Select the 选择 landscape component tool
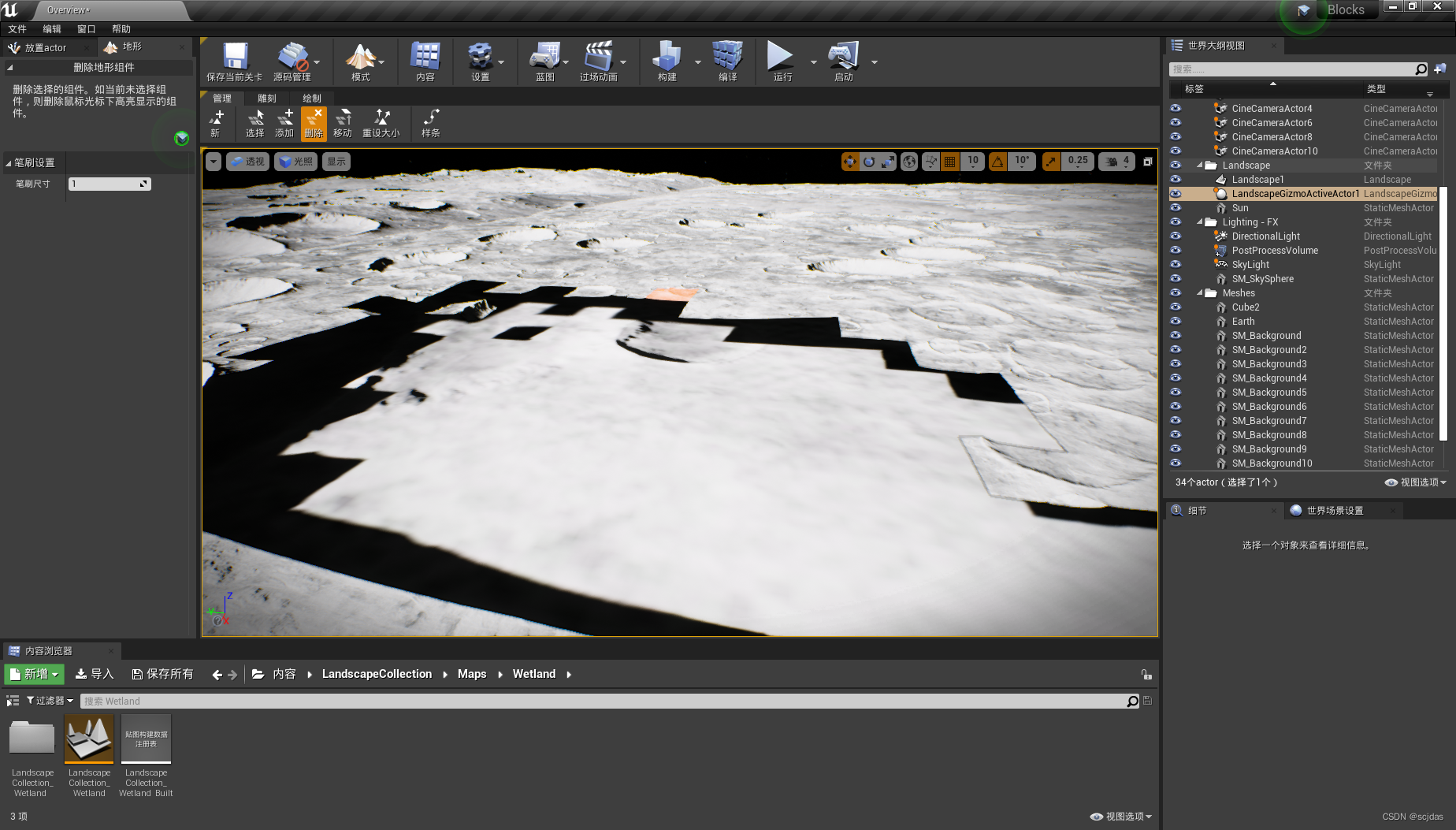 click(x=254, y=123)
